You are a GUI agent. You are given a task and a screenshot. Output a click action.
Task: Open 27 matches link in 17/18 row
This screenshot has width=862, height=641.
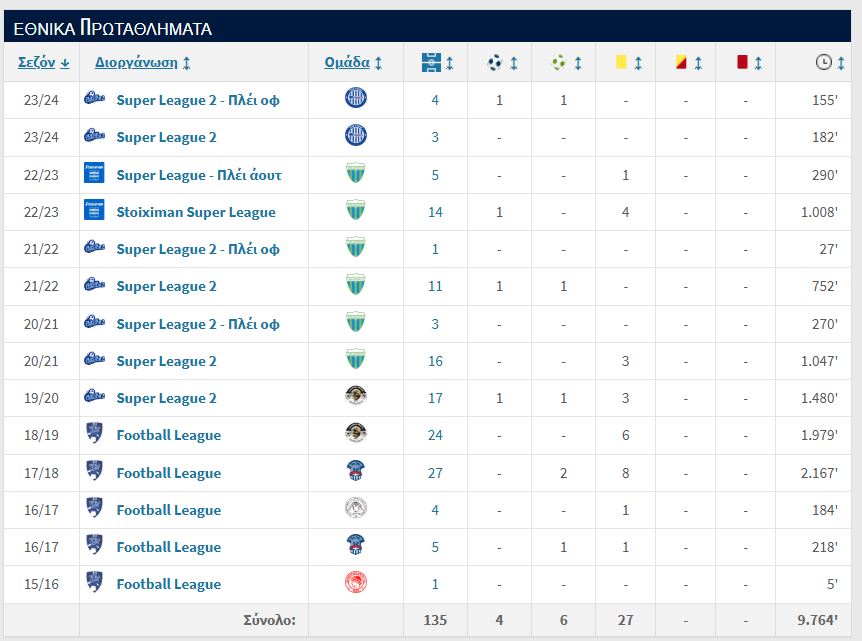(435, 473)
